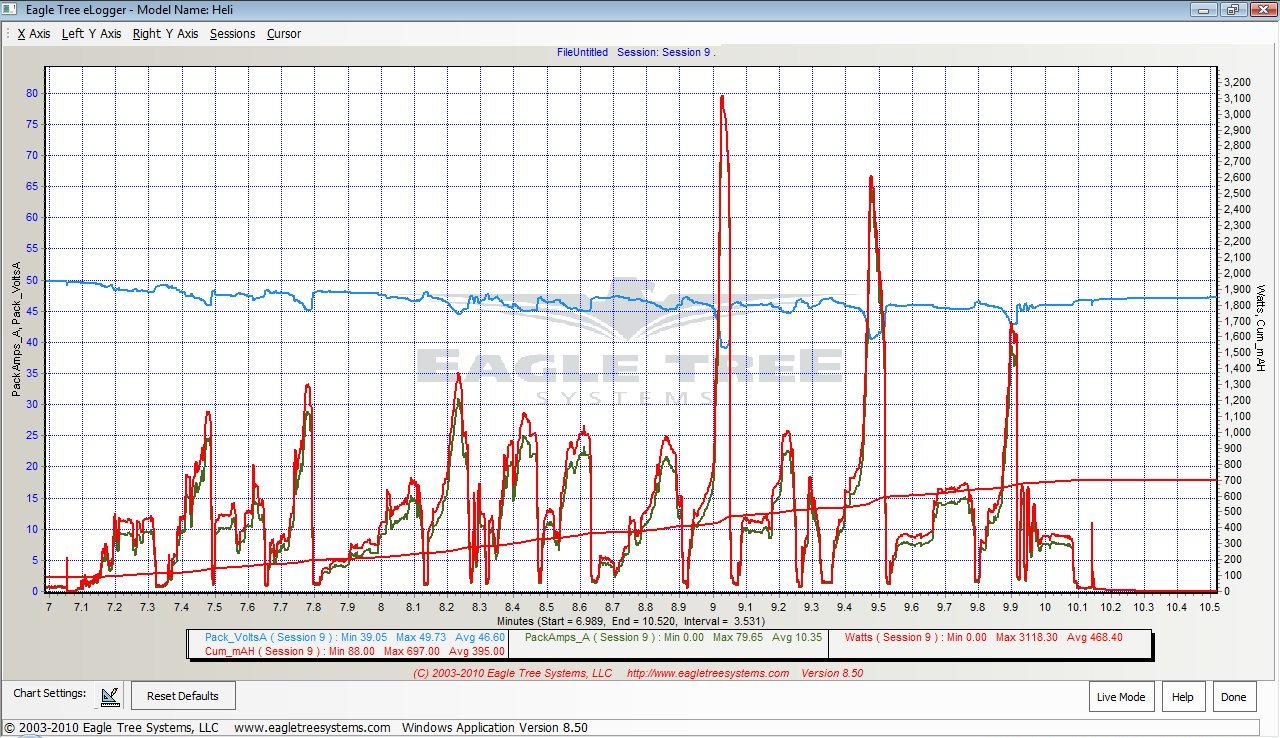Open the Left Y Axis menu
The image size is (1280, 738).
click(x=91, y=34)
